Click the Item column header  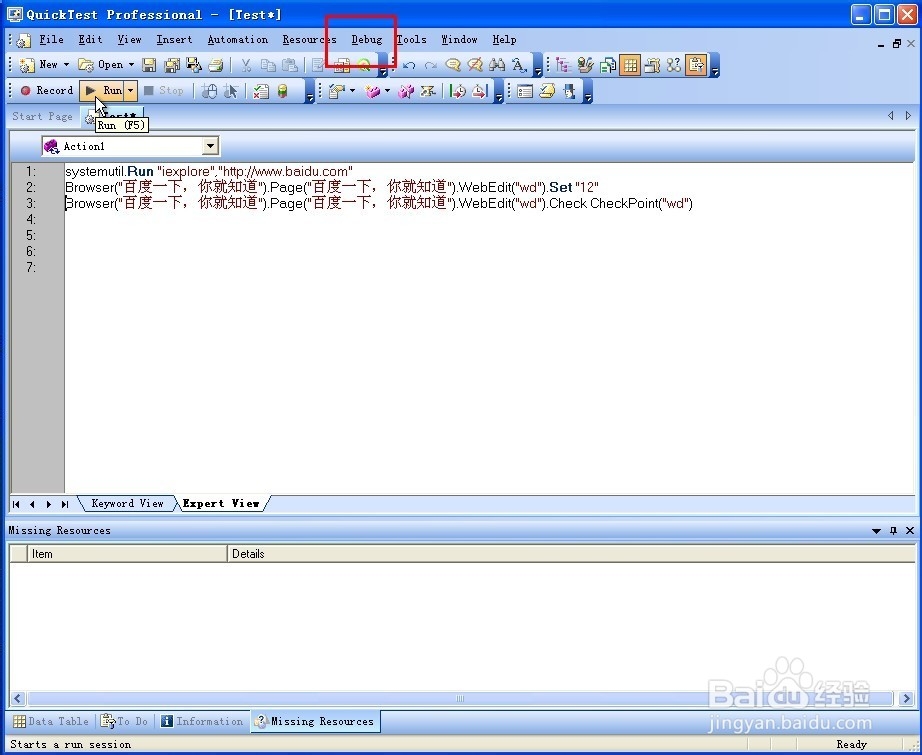[127, 554]
